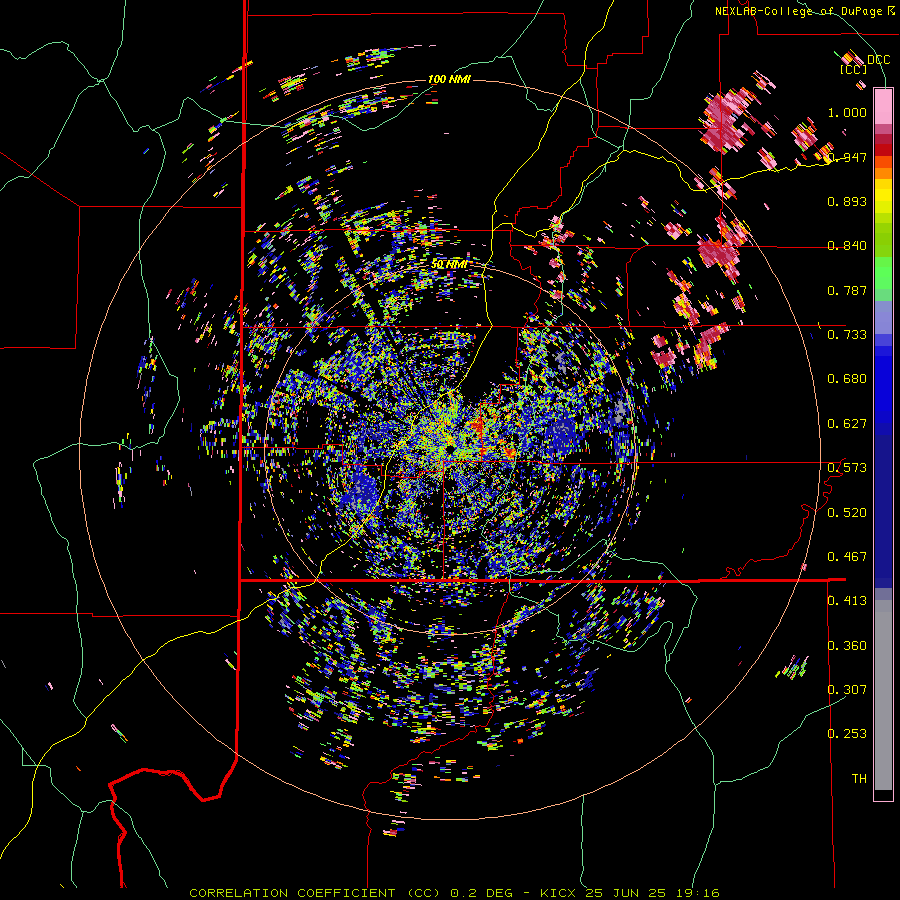Click the NEXLAB-College of DuPage credit text
Image resolution: width=900 pixels, height=900 pixels.
tap(800, 11)
